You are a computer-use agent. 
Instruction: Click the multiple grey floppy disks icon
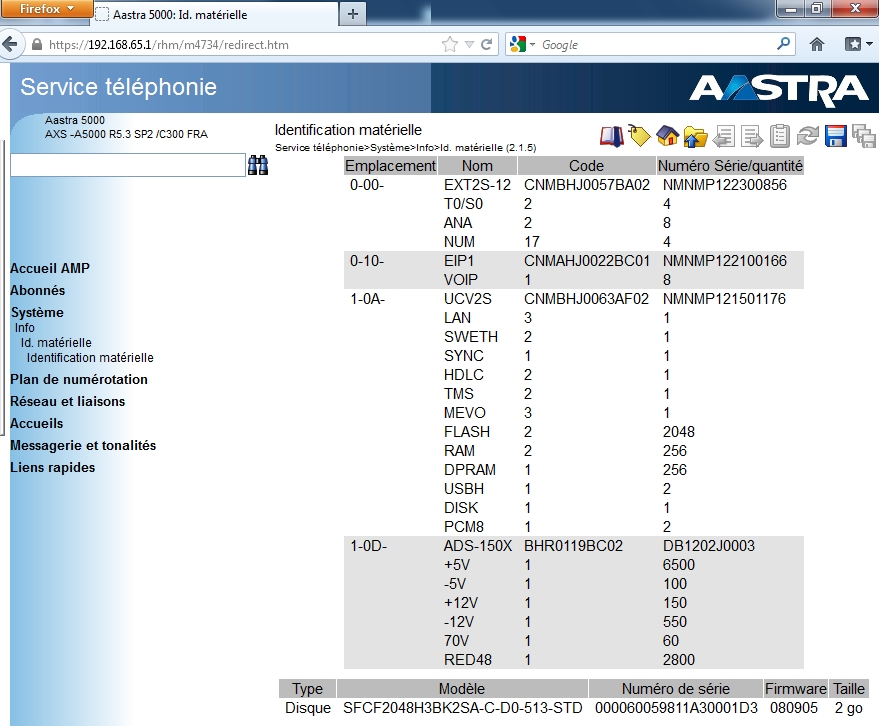[864, 136]
